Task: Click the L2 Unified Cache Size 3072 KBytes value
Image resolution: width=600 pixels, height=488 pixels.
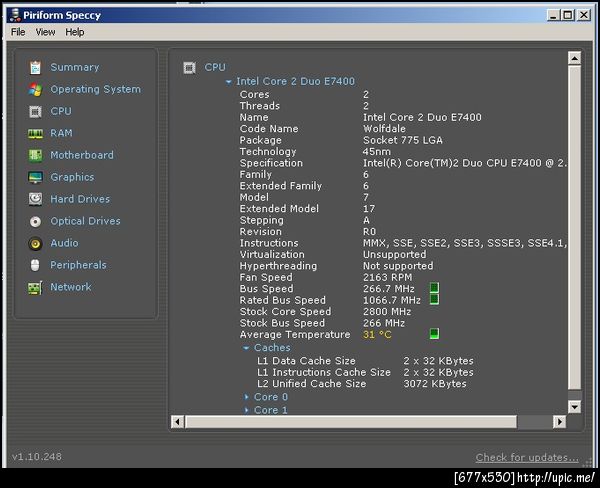Action: point(435,384)
